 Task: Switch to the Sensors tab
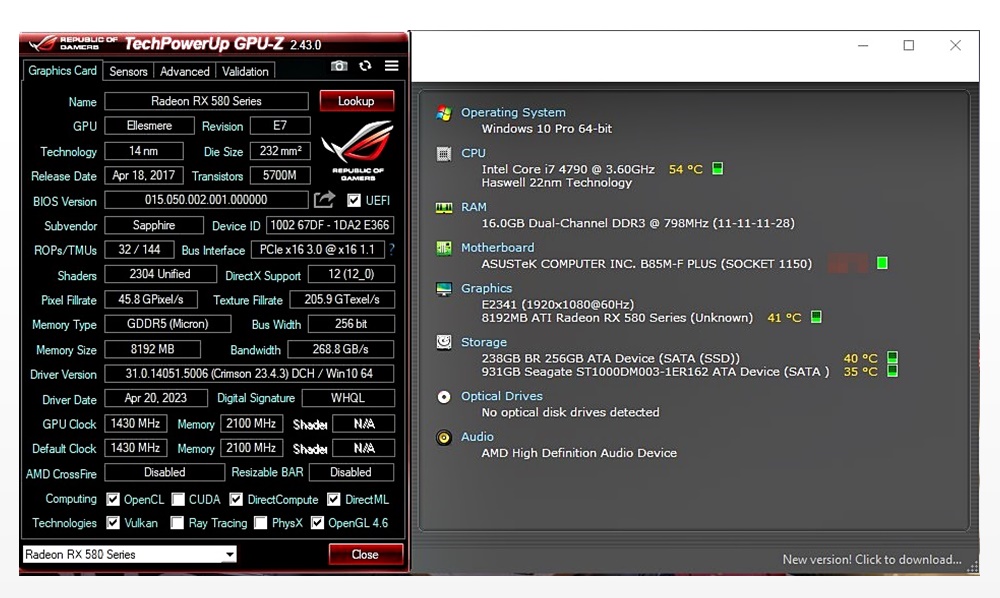pos(128,72)
